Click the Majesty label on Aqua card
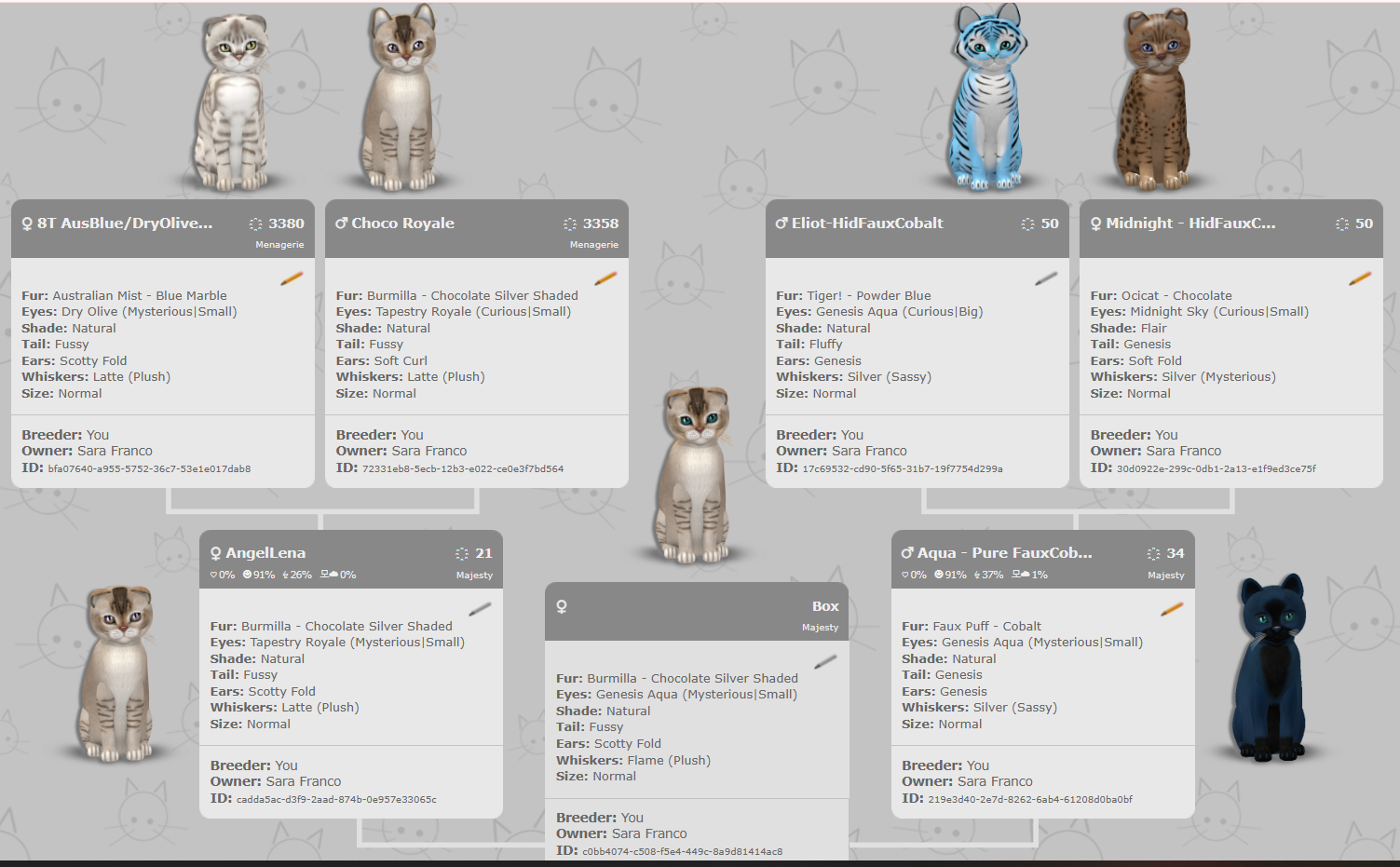Viewport: 1400px width, 867px height. point(1166,576)
